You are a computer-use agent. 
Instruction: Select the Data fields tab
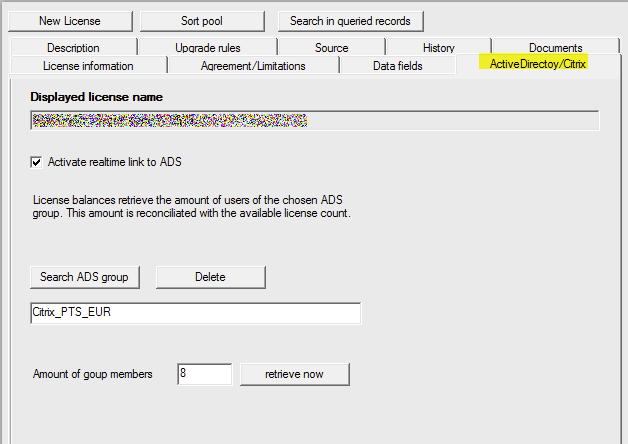(x=397, y=66)
